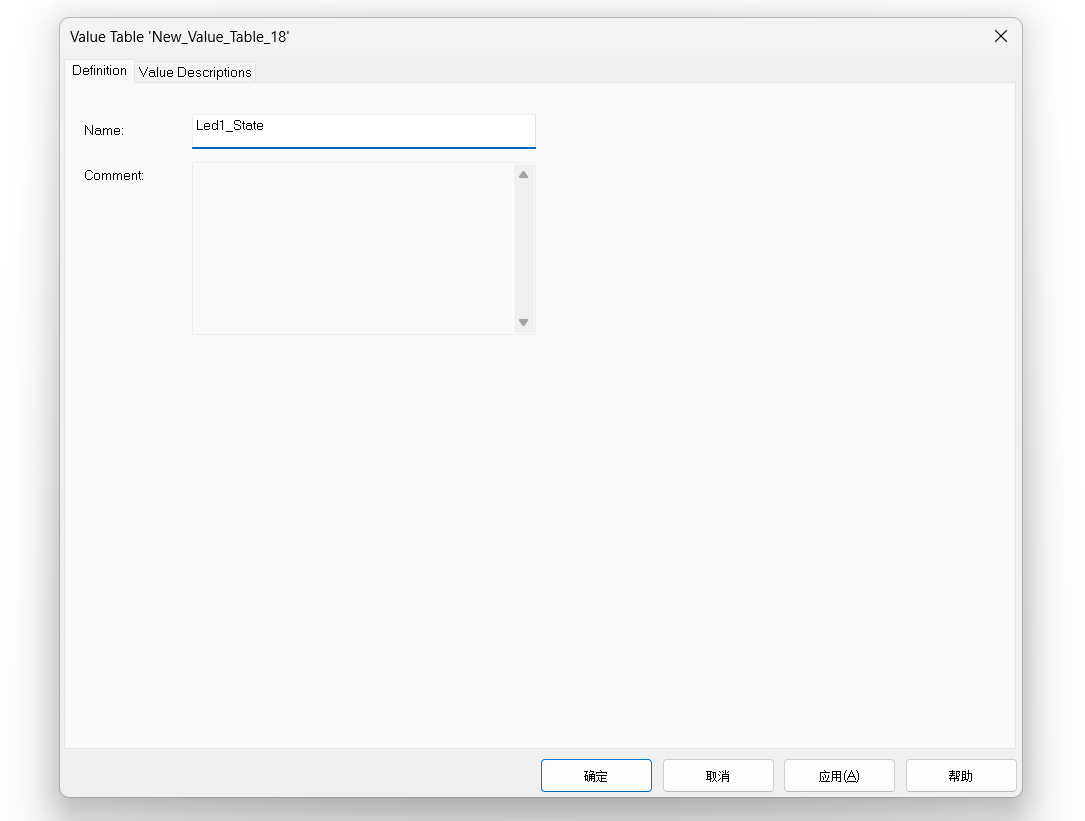1085x821 pixels.
Task: Confirm with the 确定 button
Action: coord(596,775)
